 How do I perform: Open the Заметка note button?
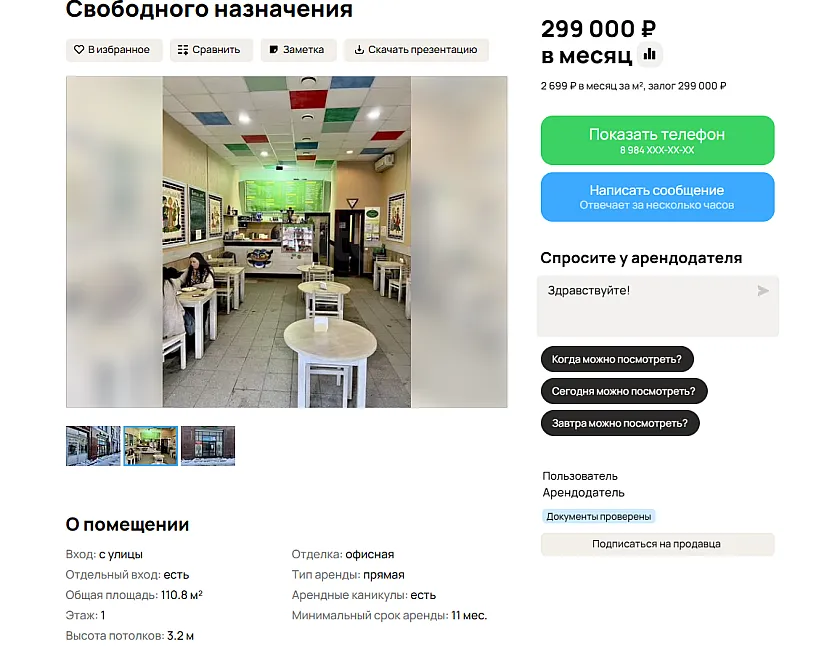[298, 50]
